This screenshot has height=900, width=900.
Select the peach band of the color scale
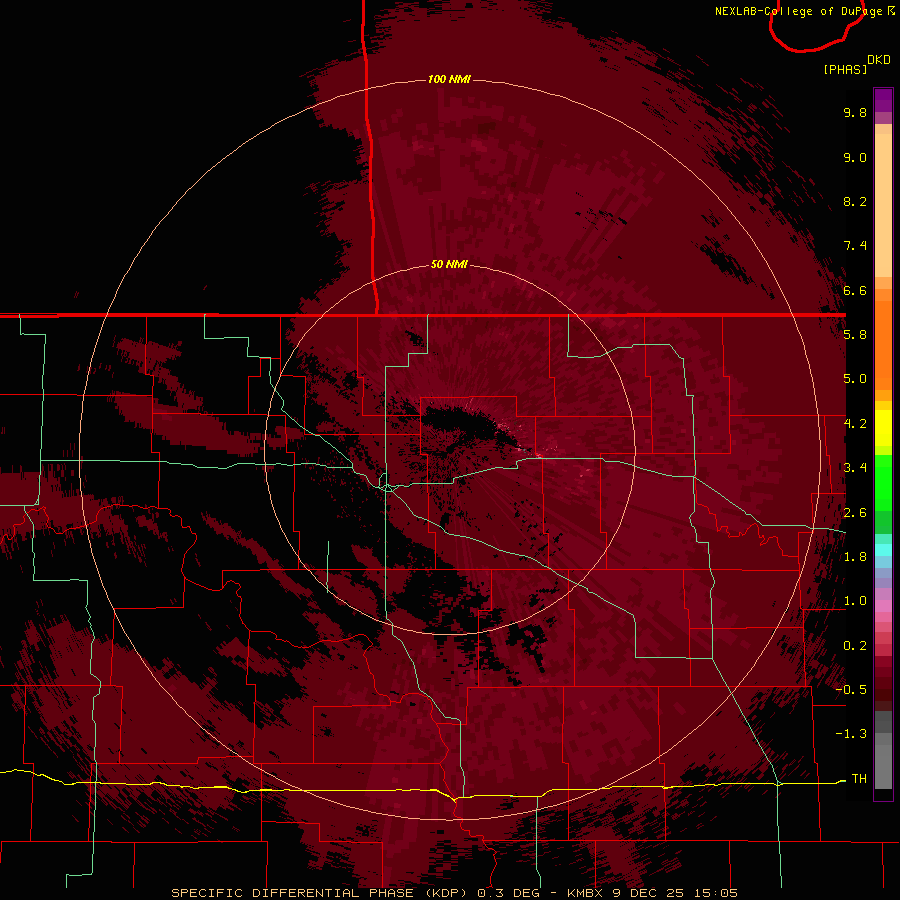pyautogui.click(x=883, y=205)
